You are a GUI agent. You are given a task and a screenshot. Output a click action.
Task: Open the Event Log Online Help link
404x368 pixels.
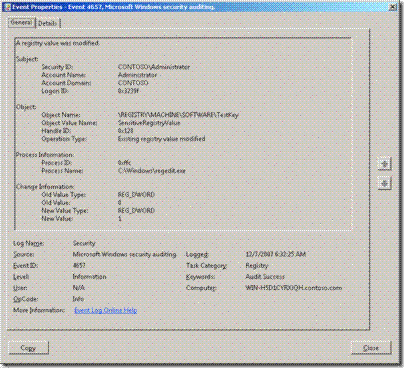tap(106, 310)
